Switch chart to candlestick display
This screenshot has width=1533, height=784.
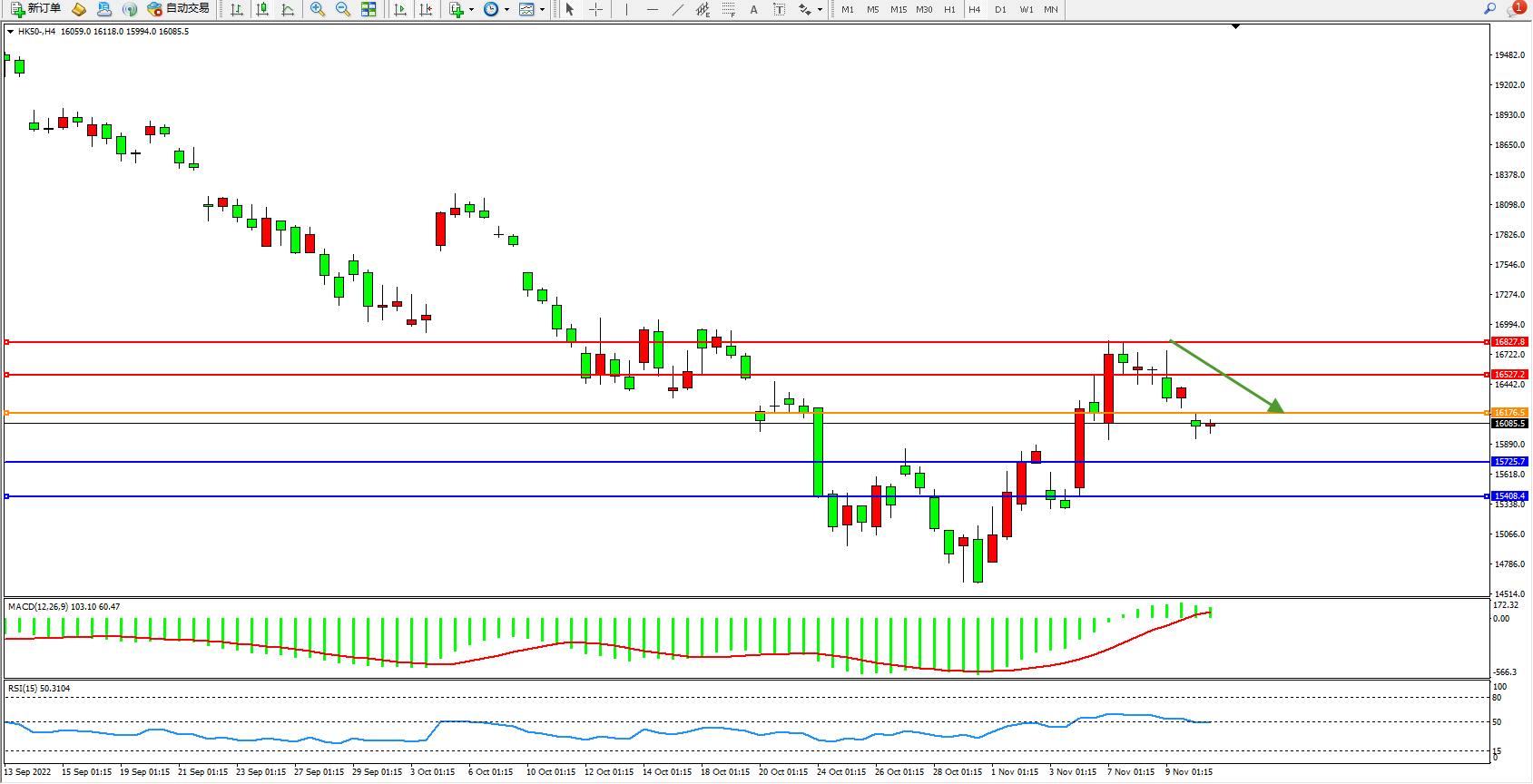pos(262,9)
